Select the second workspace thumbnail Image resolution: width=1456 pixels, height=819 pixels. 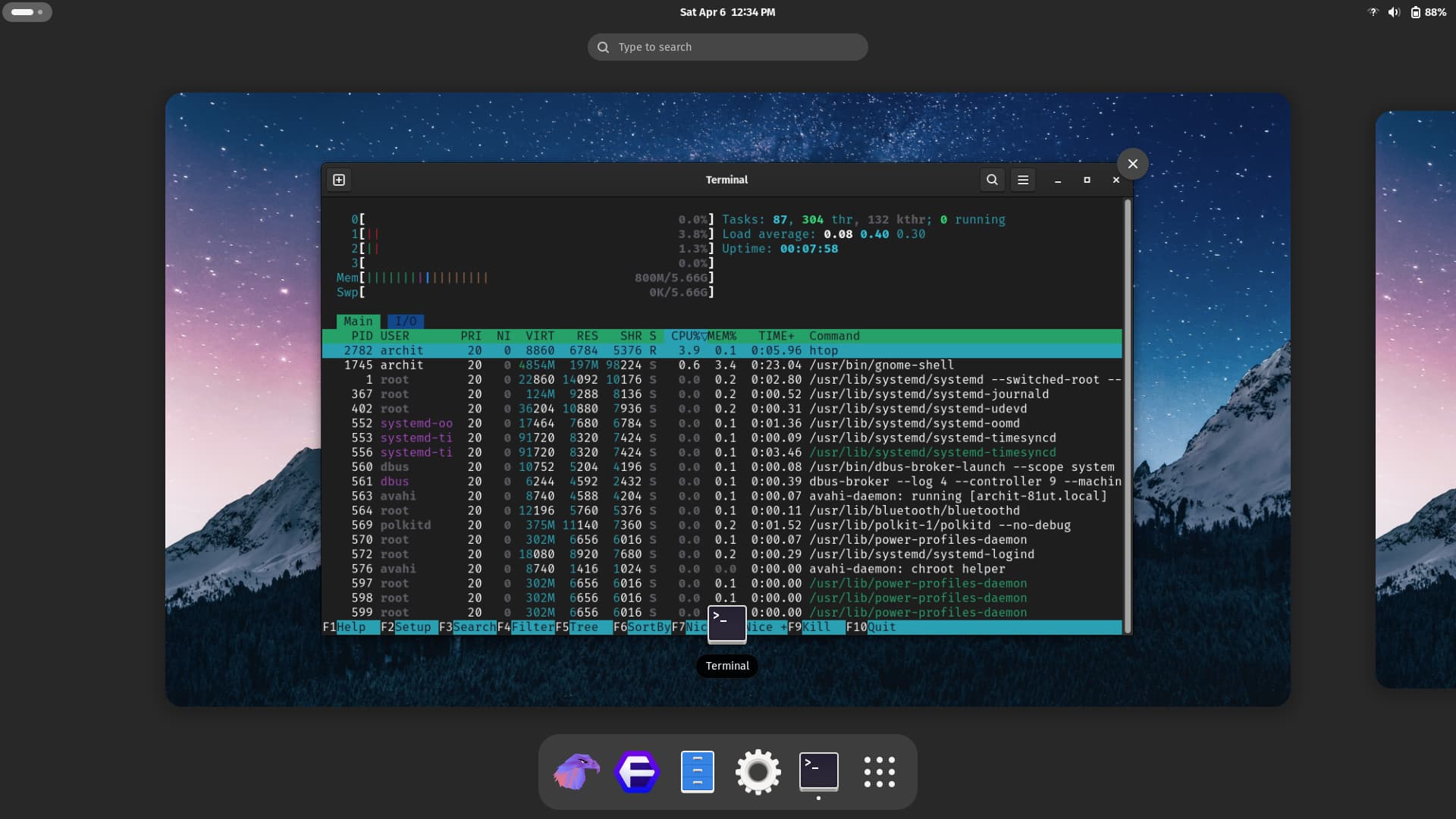coord(1416,400)
